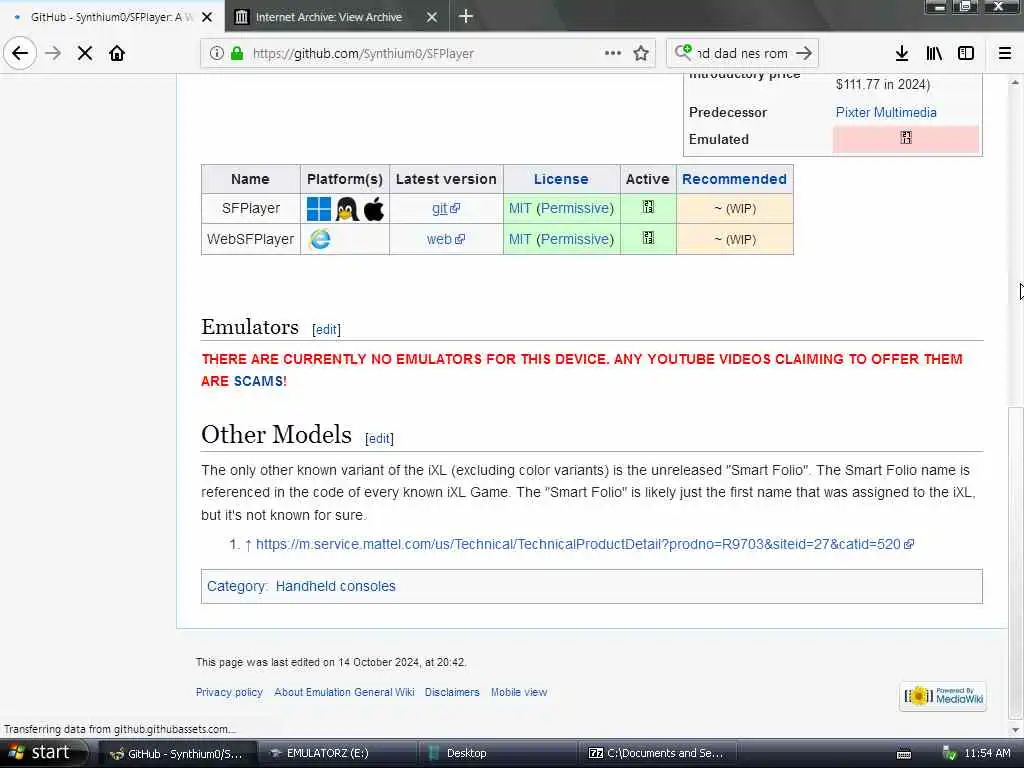Jump back via the reference up arrow
The height and width of the screenshot is (768, 1024).
coord(248,545)
